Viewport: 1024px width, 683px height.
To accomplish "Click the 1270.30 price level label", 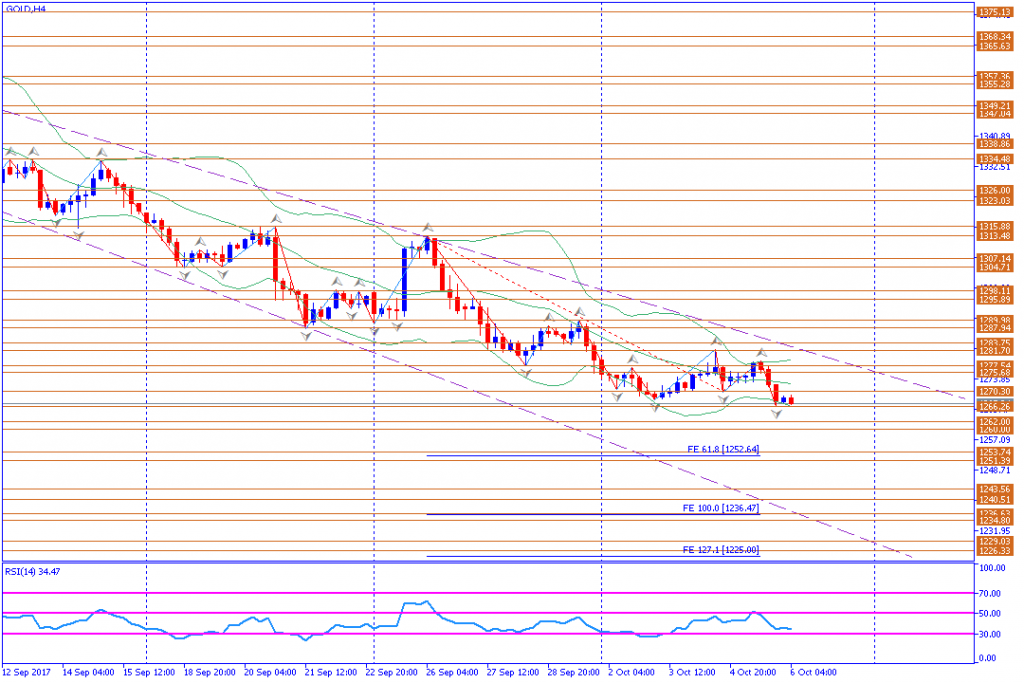I will click(x=995, y=392).
